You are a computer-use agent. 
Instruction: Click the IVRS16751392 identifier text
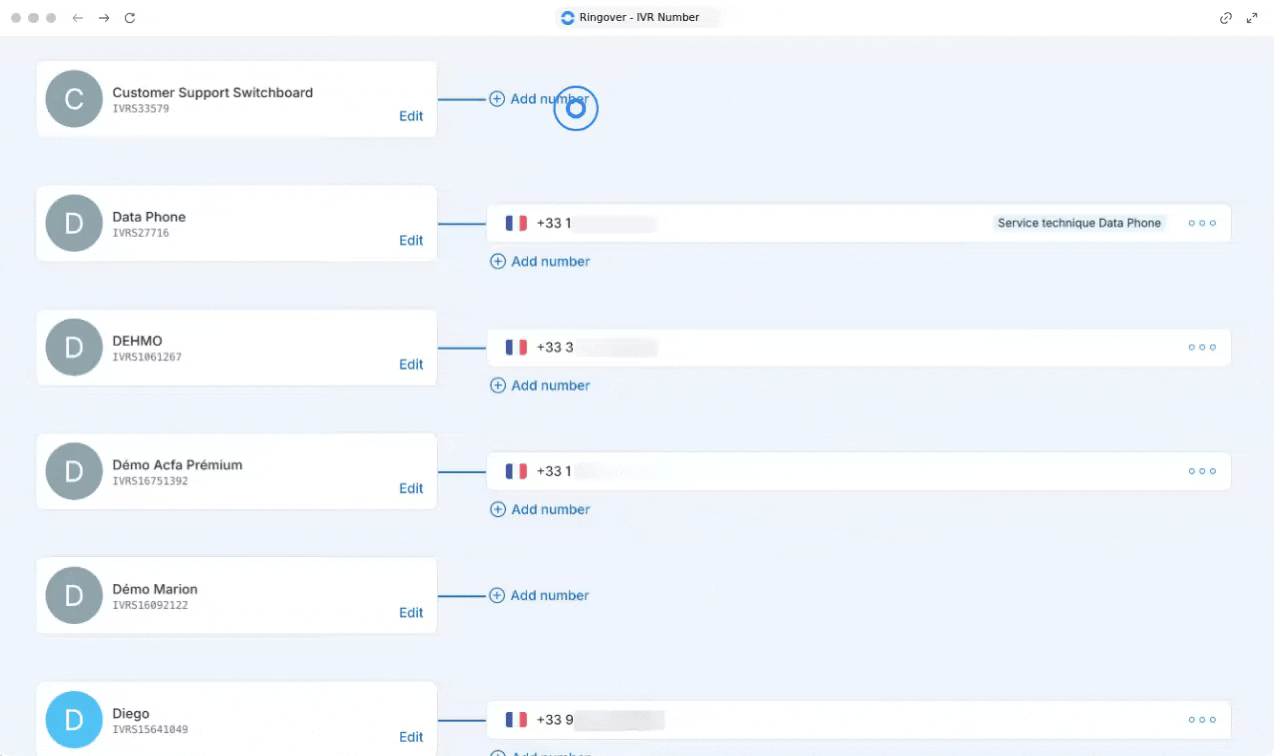pyautogui.click(x=150, y=481)
